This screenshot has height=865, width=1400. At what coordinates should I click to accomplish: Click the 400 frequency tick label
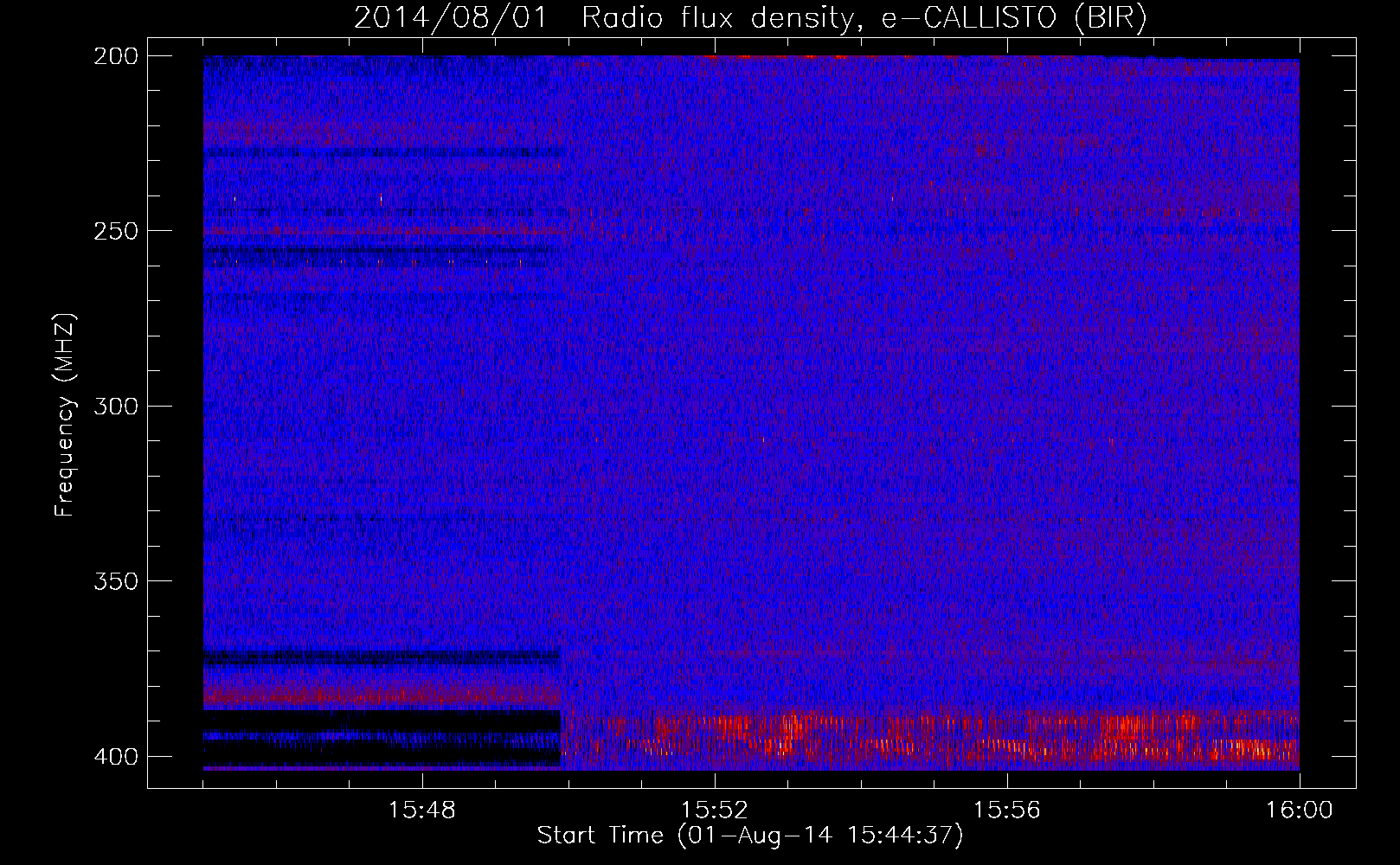pos(116,756)
